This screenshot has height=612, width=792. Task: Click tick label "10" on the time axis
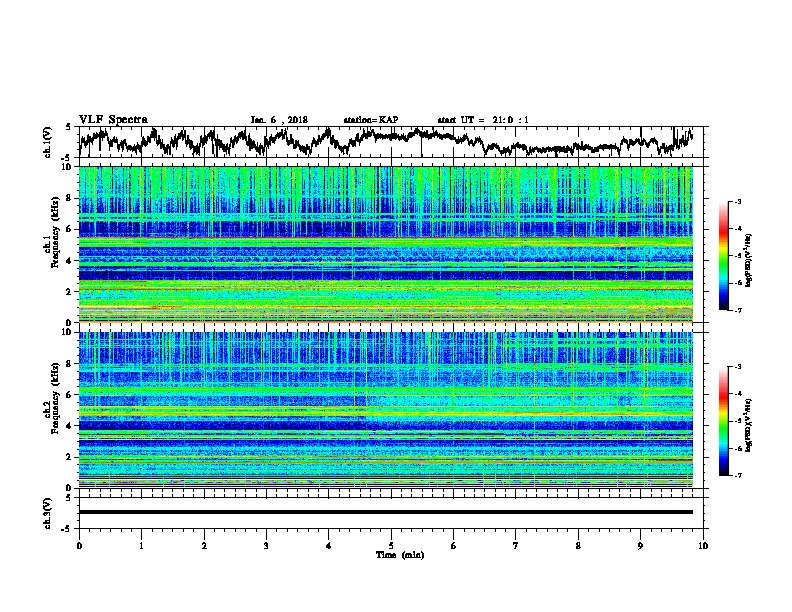pos(703,545)
